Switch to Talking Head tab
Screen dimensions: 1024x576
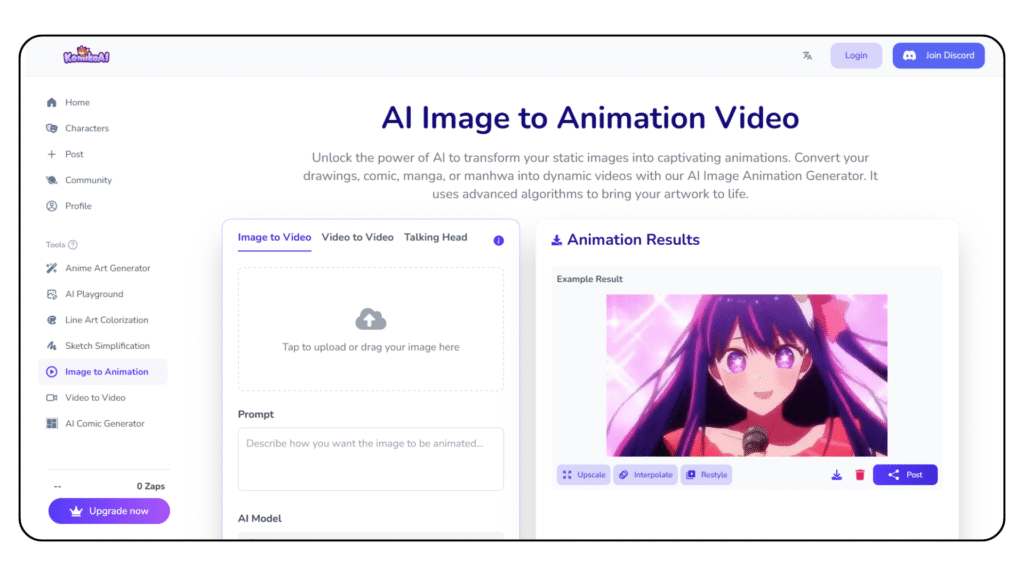(436, 238)
